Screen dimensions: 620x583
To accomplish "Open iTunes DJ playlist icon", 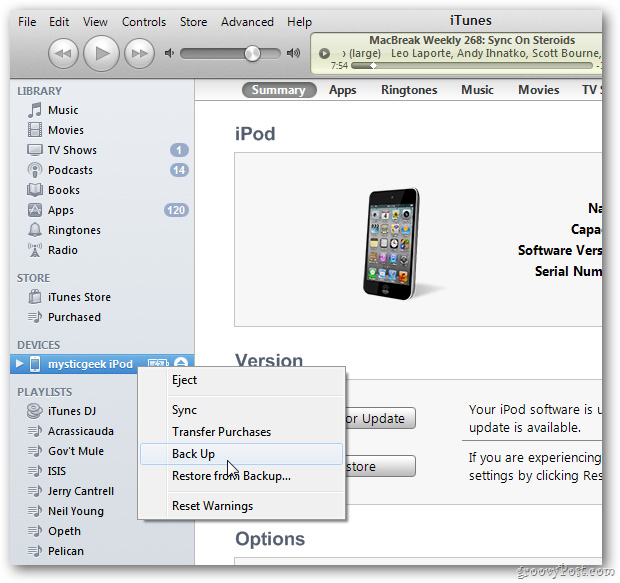I will [35, 411].
